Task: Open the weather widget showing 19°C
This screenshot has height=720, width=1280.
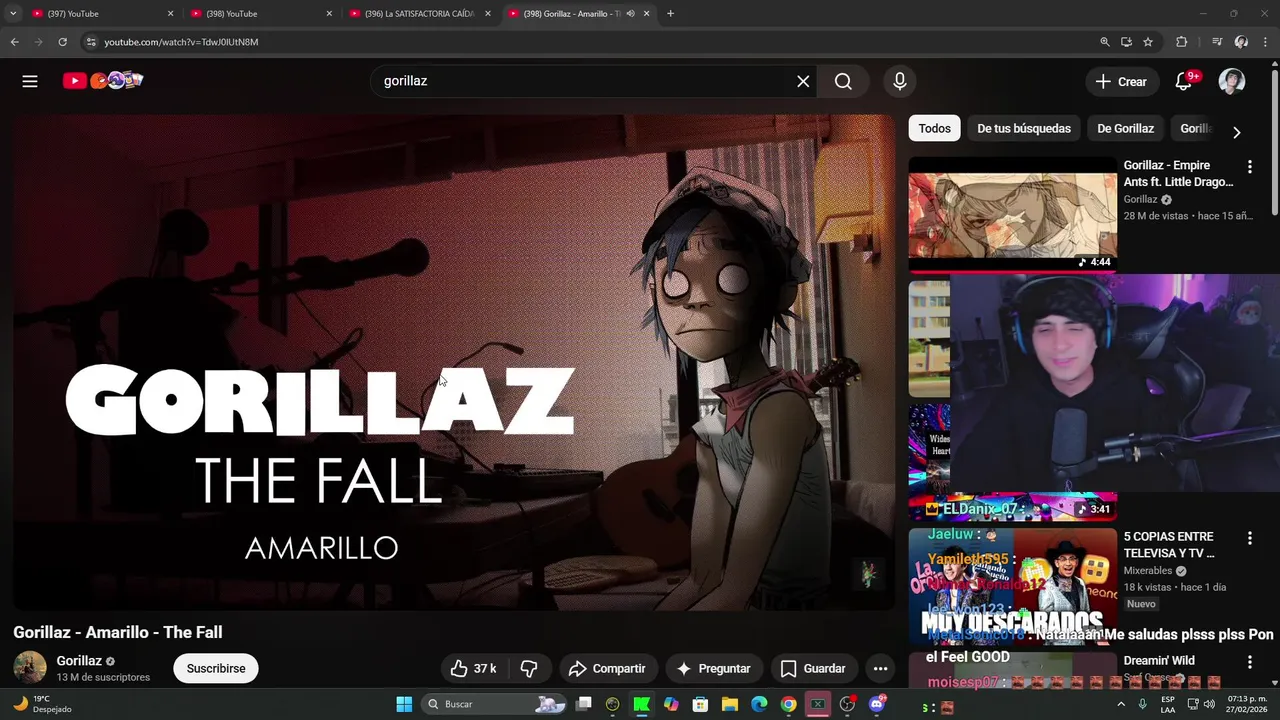Action: [41, 704]
